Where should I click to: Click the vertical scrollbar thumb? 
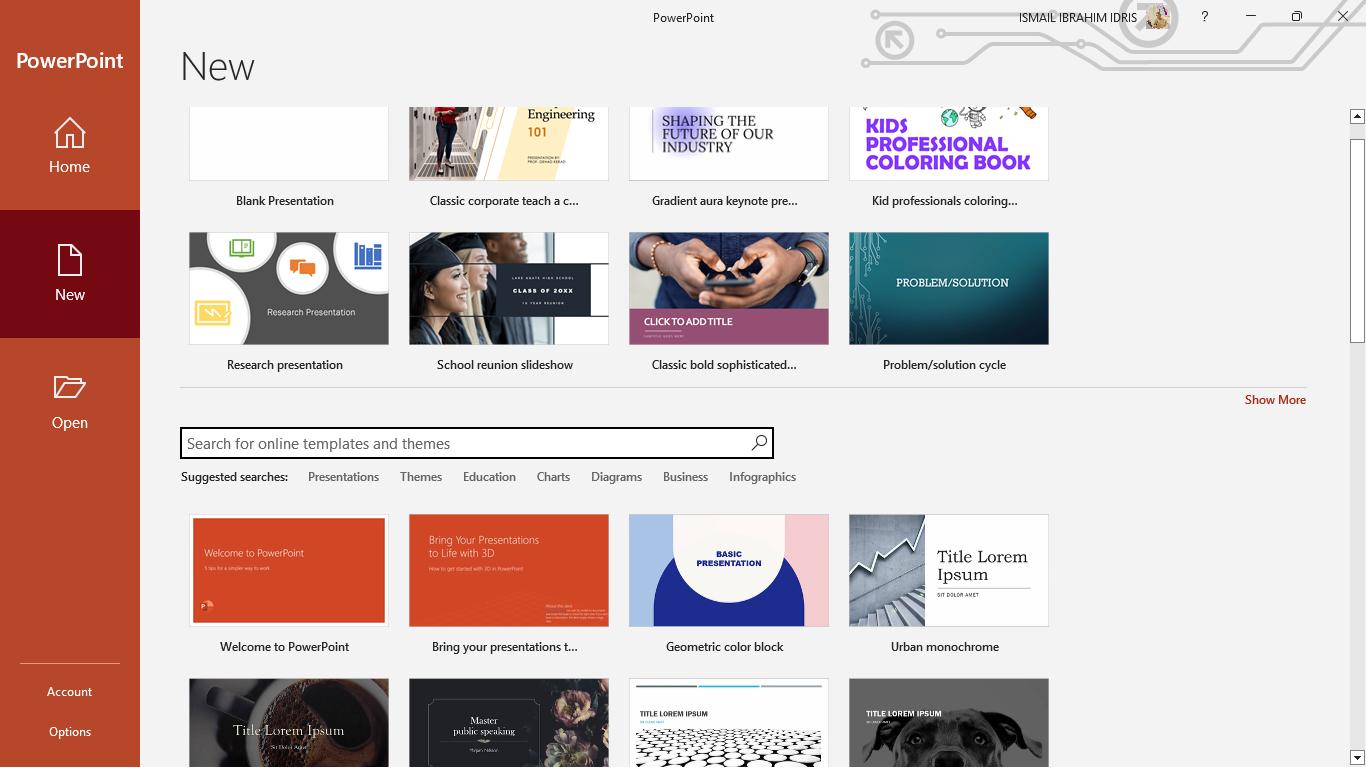coord(1357,240)
